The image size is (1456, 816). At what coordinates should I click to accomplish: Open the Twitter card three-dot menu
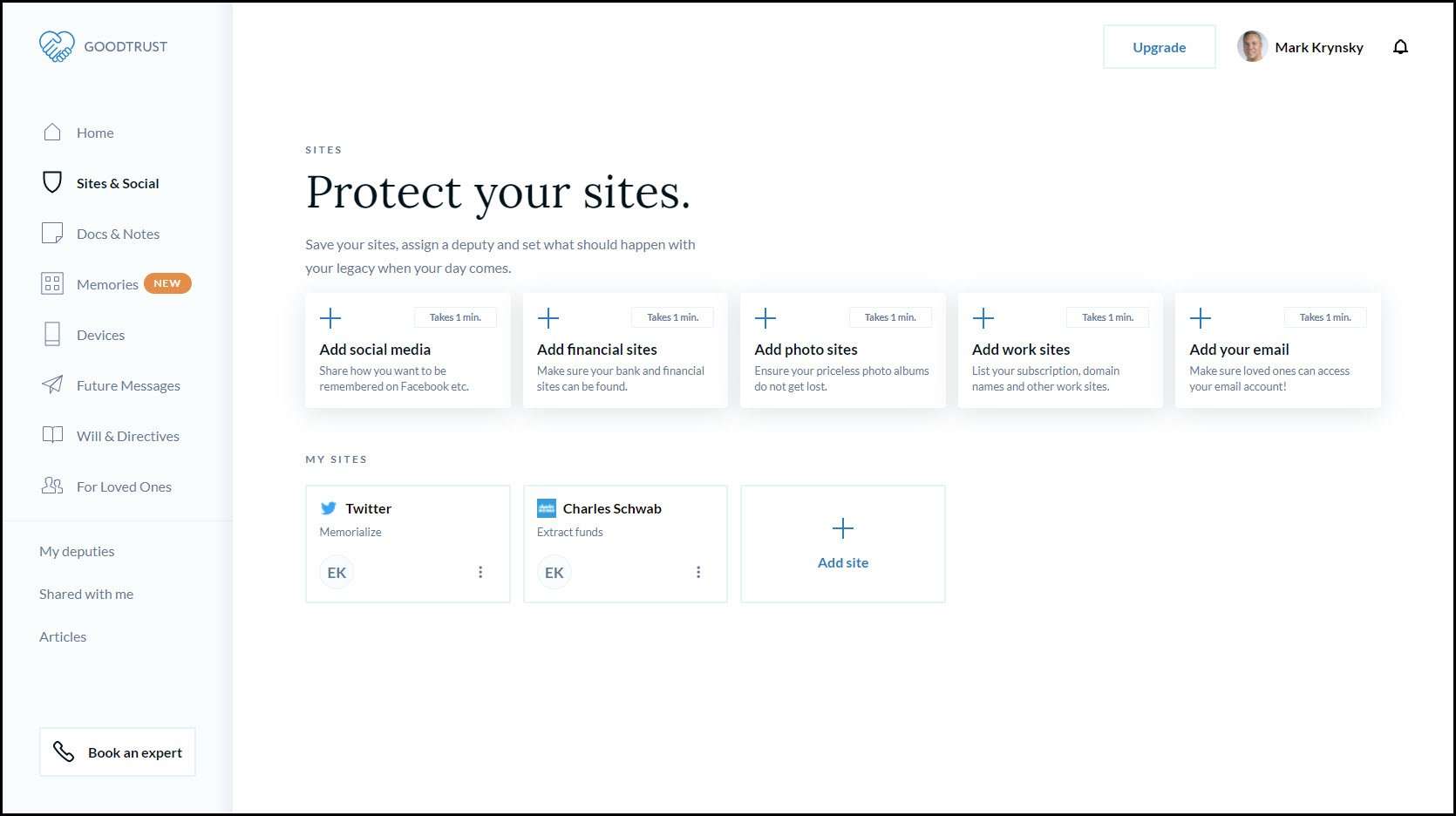(480, 572)
